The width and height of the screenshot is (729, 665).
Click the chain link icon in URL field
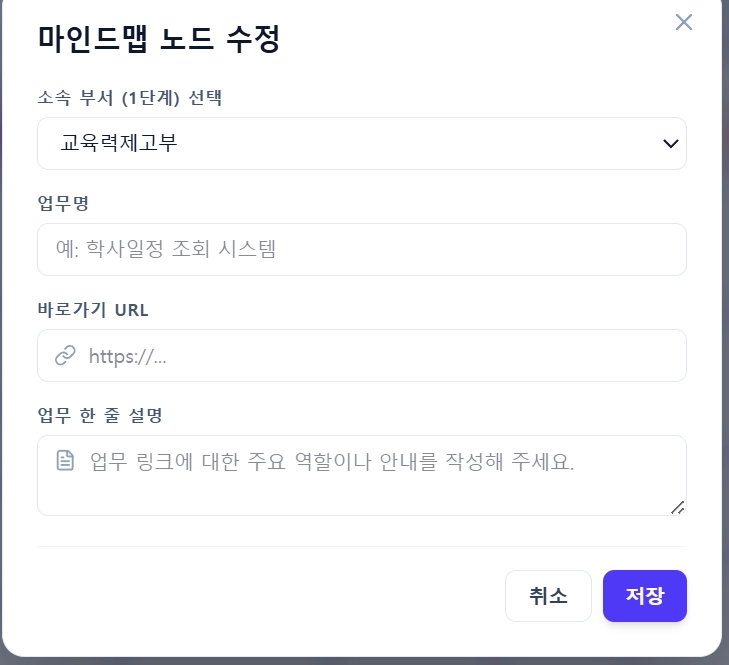coord(65,355)
